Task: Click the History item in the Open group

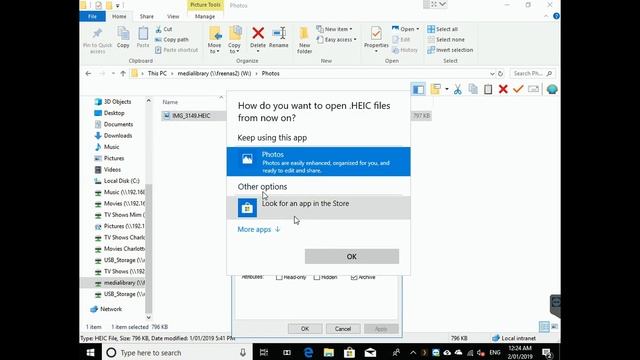Action: (x=405, y=50)
